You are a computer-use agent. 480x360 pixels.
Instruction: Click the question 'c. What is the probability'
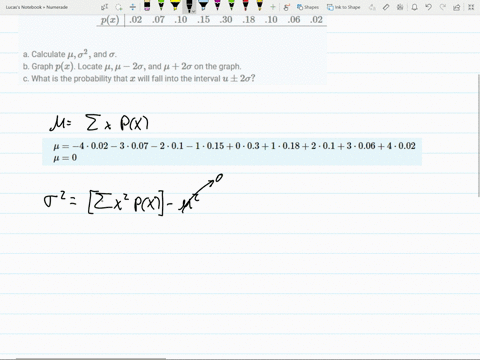click(139, 79)
